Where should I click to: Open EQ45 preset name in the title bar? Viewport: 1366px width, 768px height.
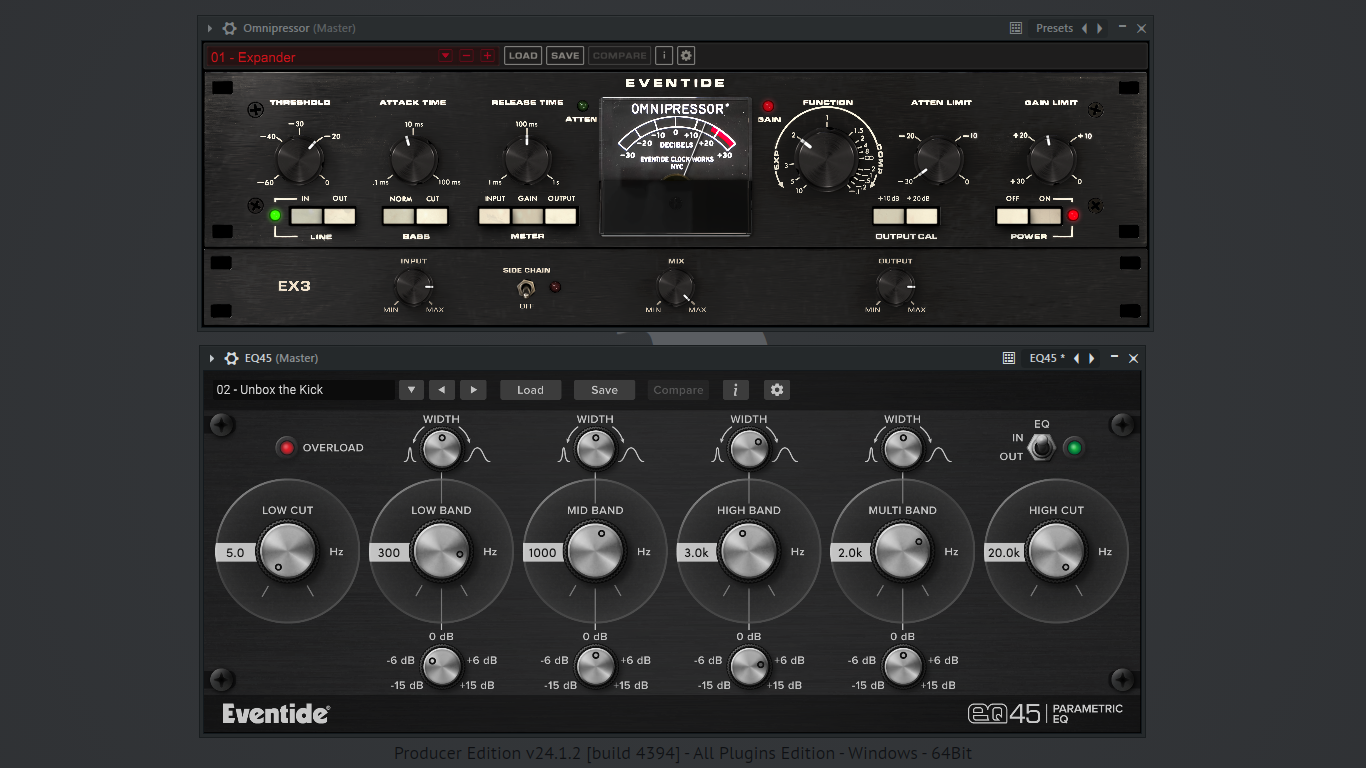pyautogui.click(x=1046, y=358)
